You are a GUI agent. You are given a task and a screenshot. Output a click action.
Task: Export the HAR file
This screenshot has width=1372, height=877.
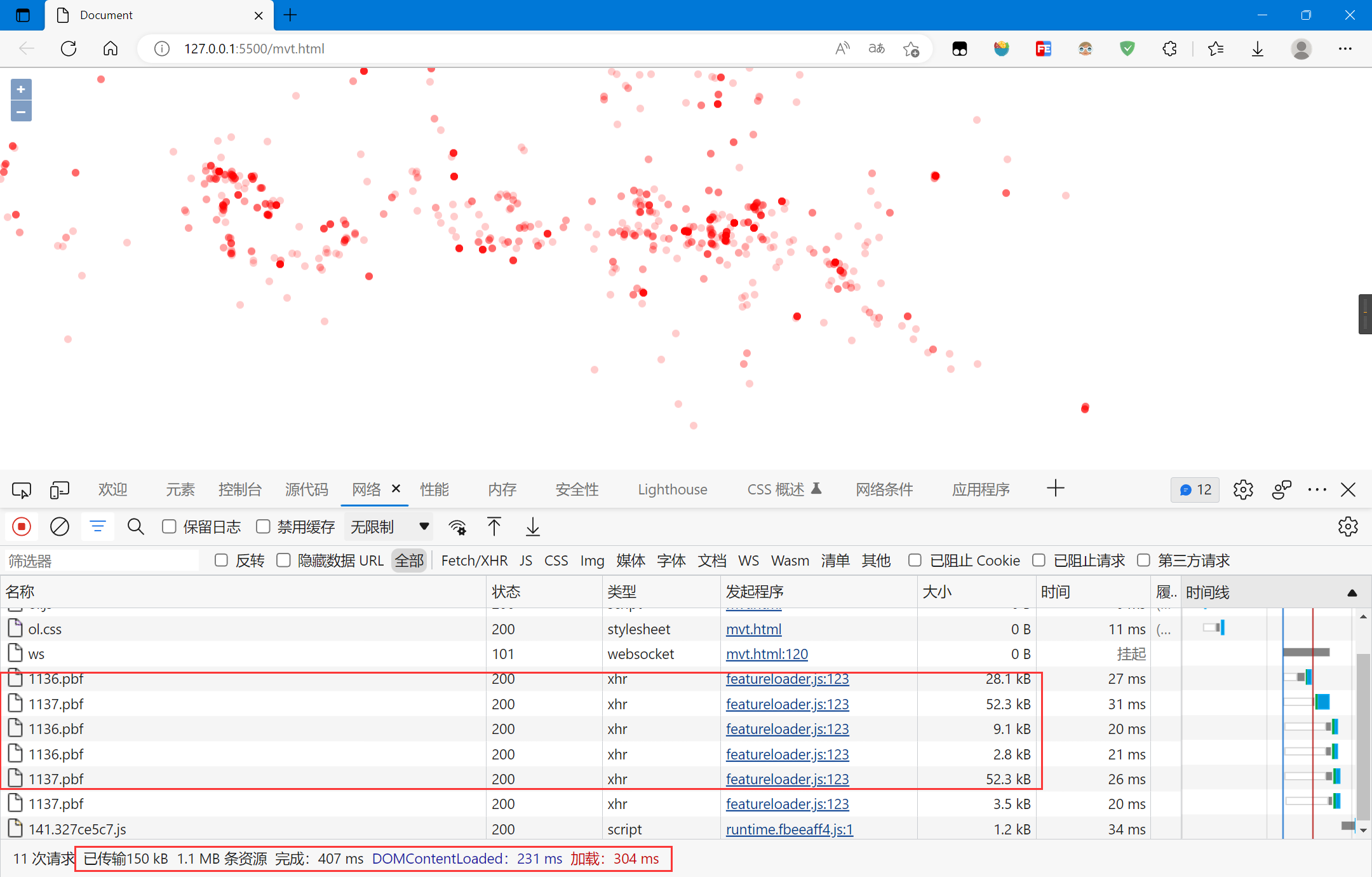tap(533, 527)
